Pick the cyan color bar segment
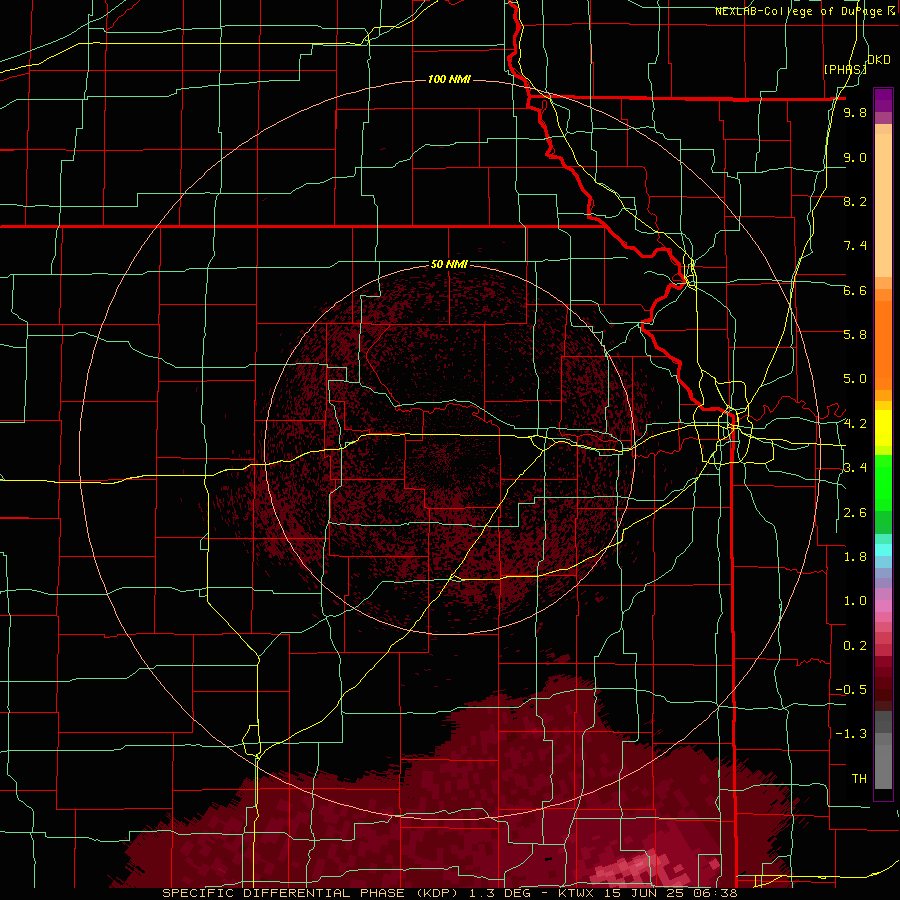Screen dimensions: 900x900 883,550
